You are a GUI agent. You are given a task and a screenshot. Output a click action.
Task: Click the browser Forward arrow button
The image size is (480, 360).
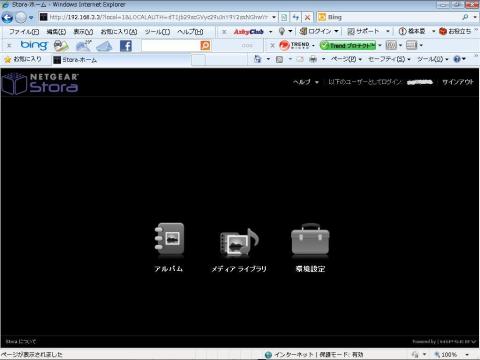[21, 17]
